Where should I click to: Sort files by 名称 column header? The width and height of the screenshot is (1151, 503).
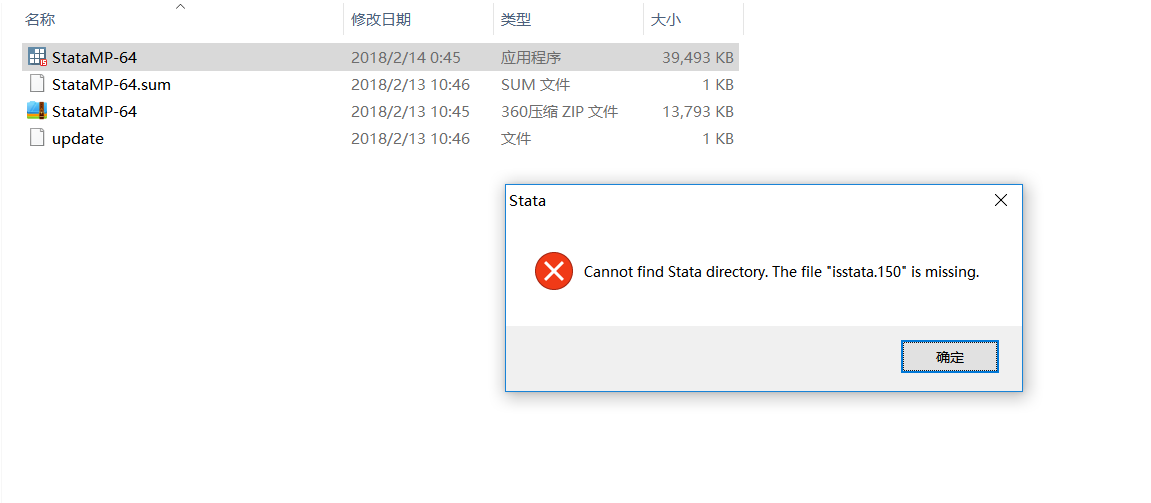coord(40,19)
